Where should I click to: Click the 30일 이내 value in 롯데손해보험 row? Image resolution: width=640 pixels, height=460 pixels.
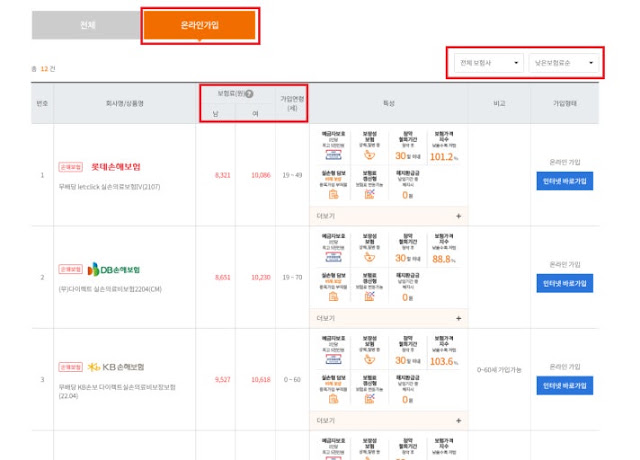pyautogui.click(x=408, y=156)
